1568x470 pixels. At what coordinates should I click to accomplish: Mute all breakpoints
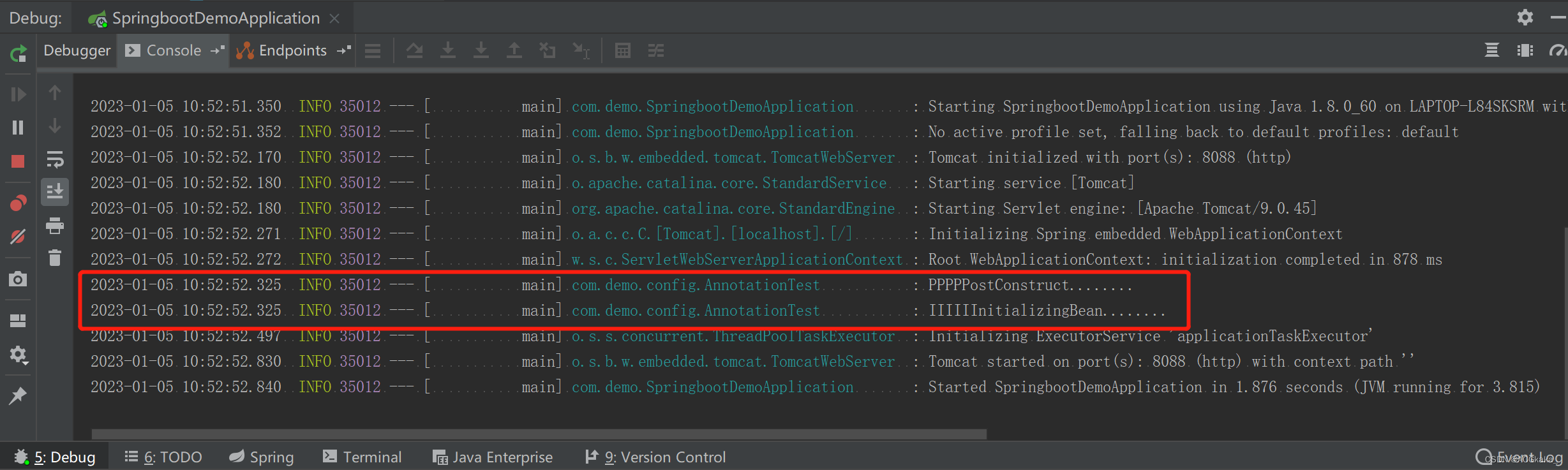[x=19, y=237]
